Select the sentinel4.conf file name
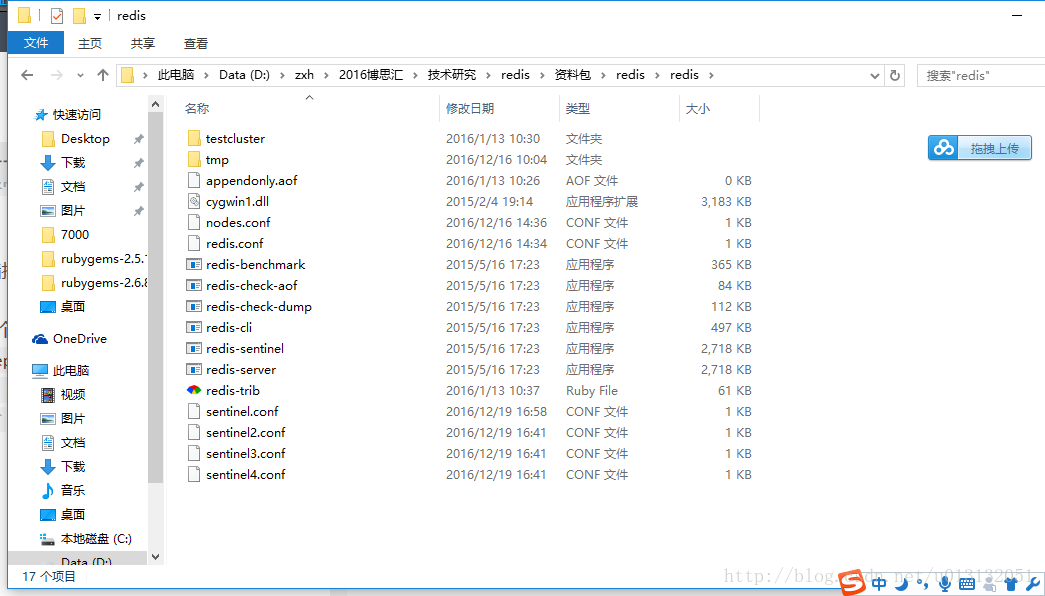 (x=245, y=475)
